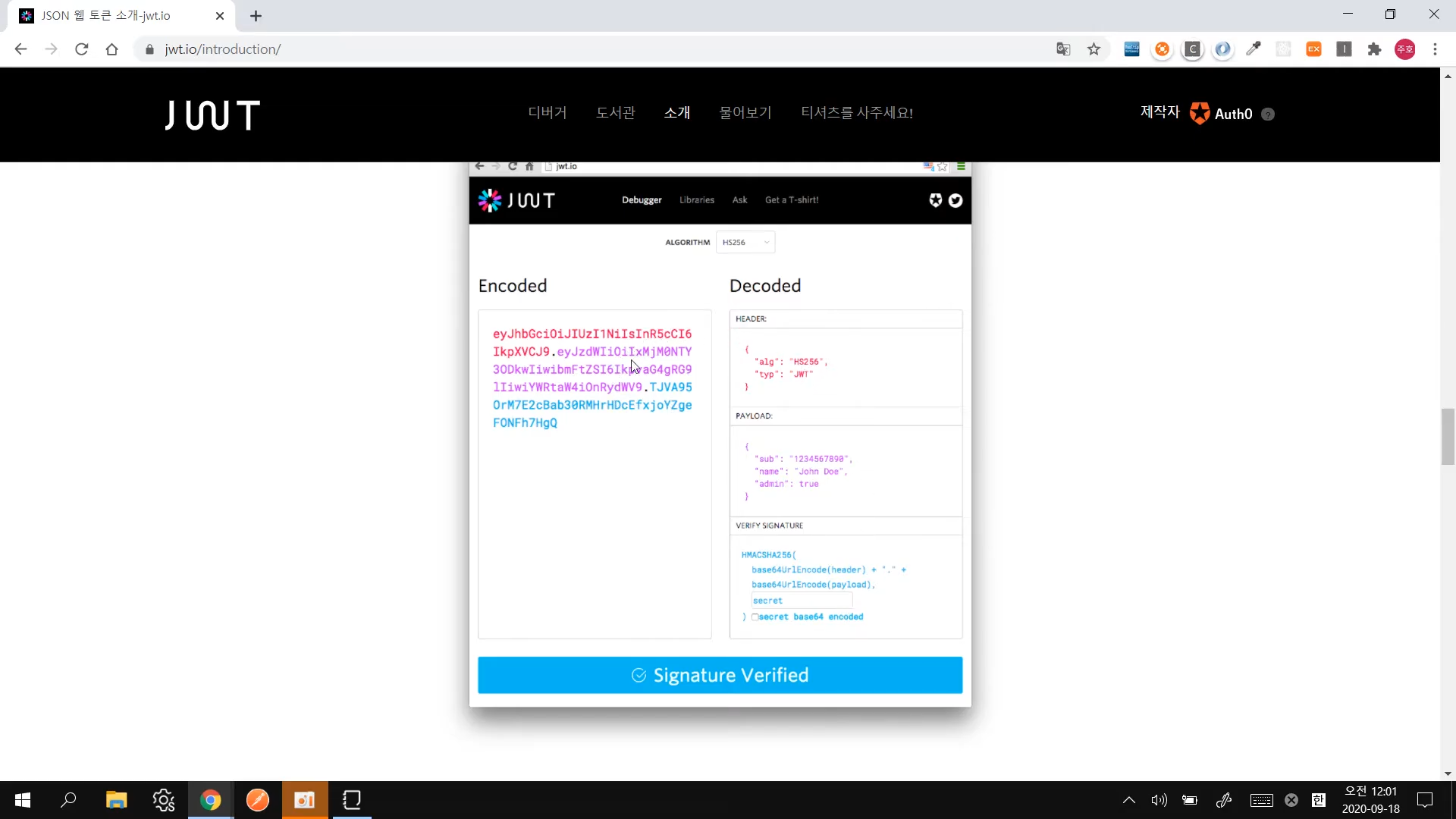Click the 물어보기 link
This screenshot has height=819, width=1456.
[745, 113]
